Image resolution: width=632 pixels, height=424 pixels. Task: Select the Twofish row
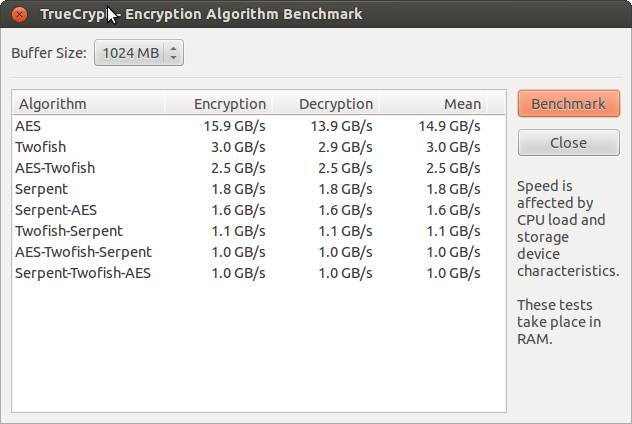point(259,147)
